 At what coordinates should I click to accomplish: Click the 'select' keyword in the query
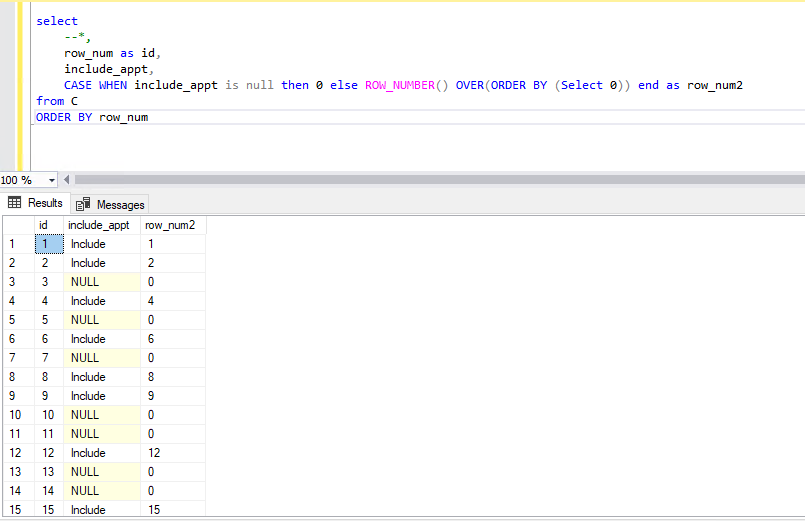[x=57, y=21]
